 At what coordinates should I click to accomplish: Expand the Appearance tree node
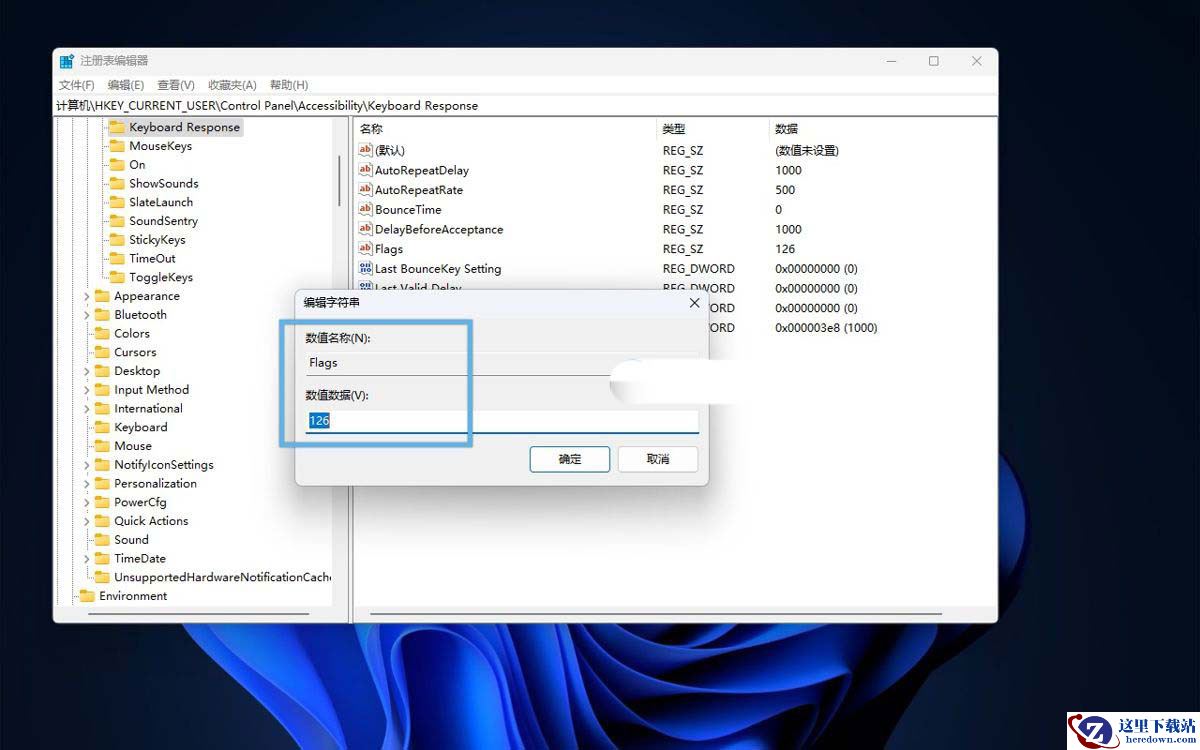[x=87, y=296]
